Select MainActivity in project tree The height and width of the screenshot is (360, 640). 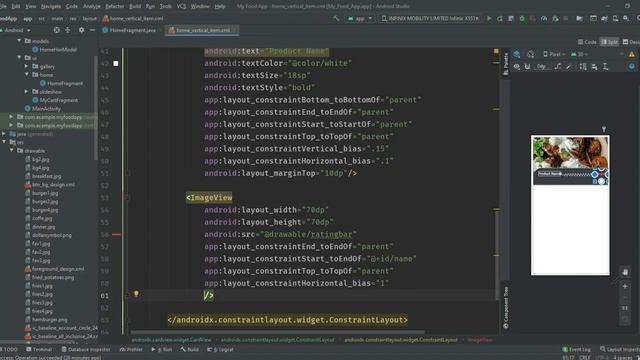point(42,109)
